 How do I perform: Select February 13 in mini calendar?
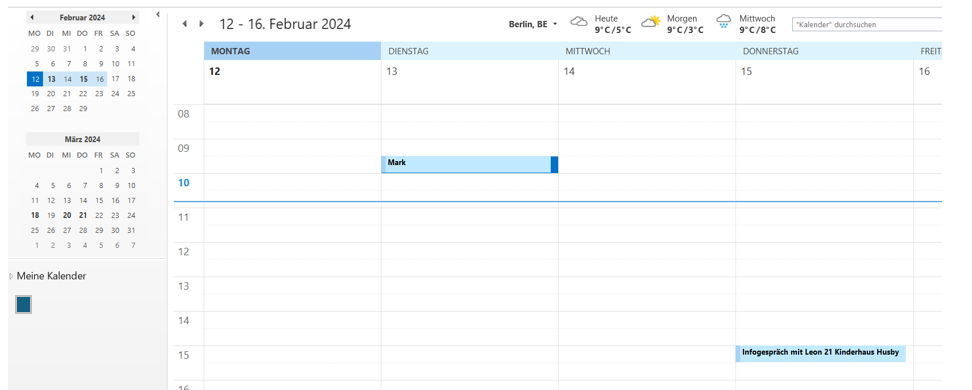click(x=51, y=79)
